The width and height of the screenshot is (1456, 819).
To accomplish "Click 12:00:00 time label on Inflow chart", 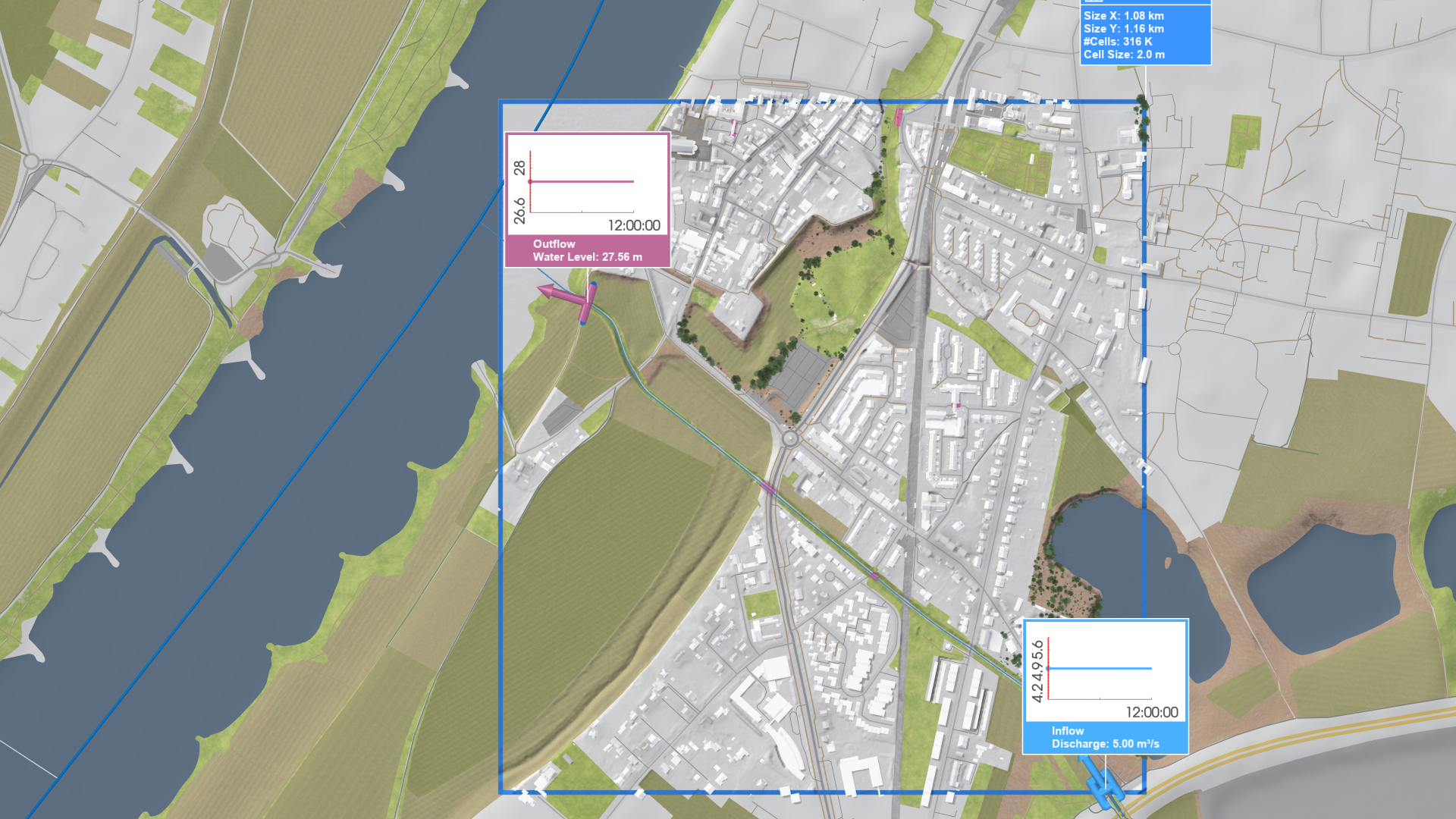I will (1151, 712).
